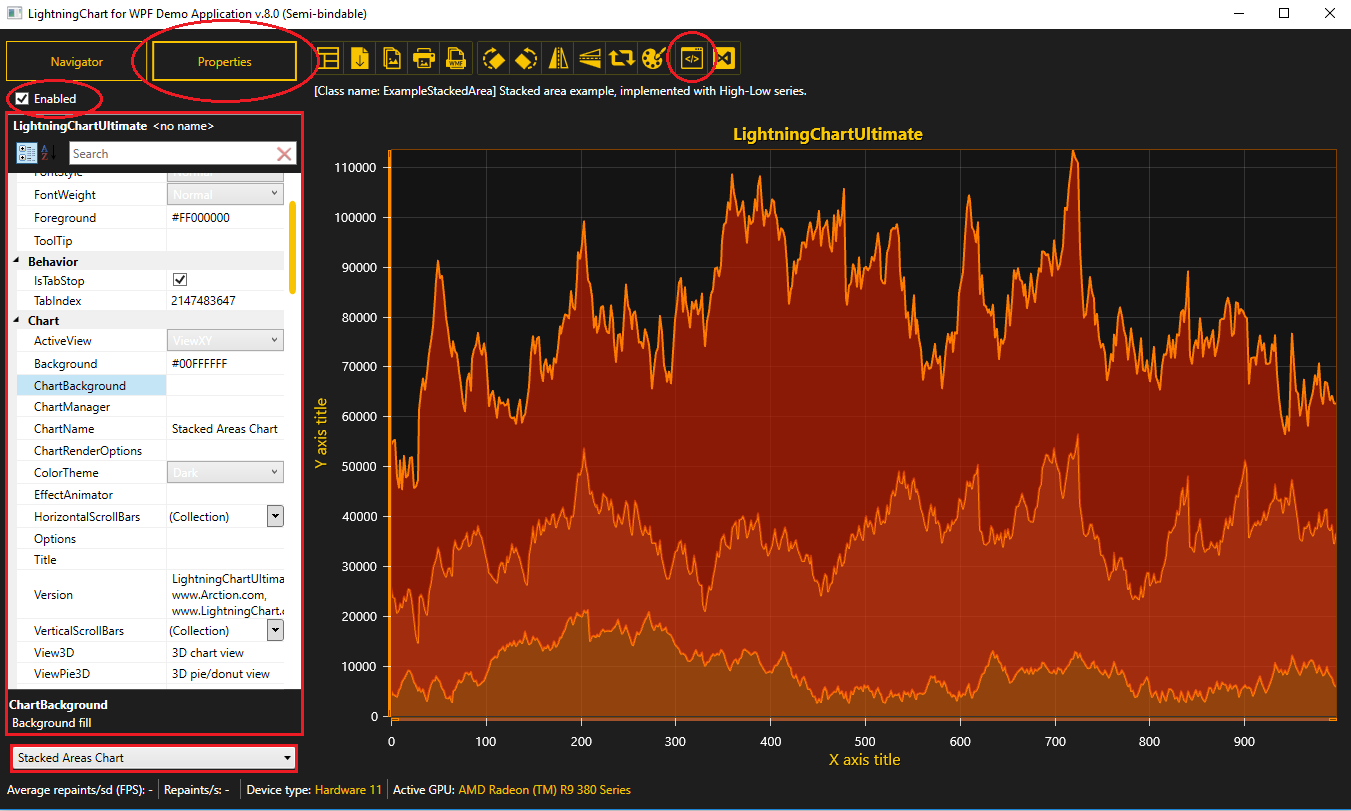Click the layout panels toolbar icon
Image resolution: width=1351 pixels, height=811 pixels.
tap(328, 58)
